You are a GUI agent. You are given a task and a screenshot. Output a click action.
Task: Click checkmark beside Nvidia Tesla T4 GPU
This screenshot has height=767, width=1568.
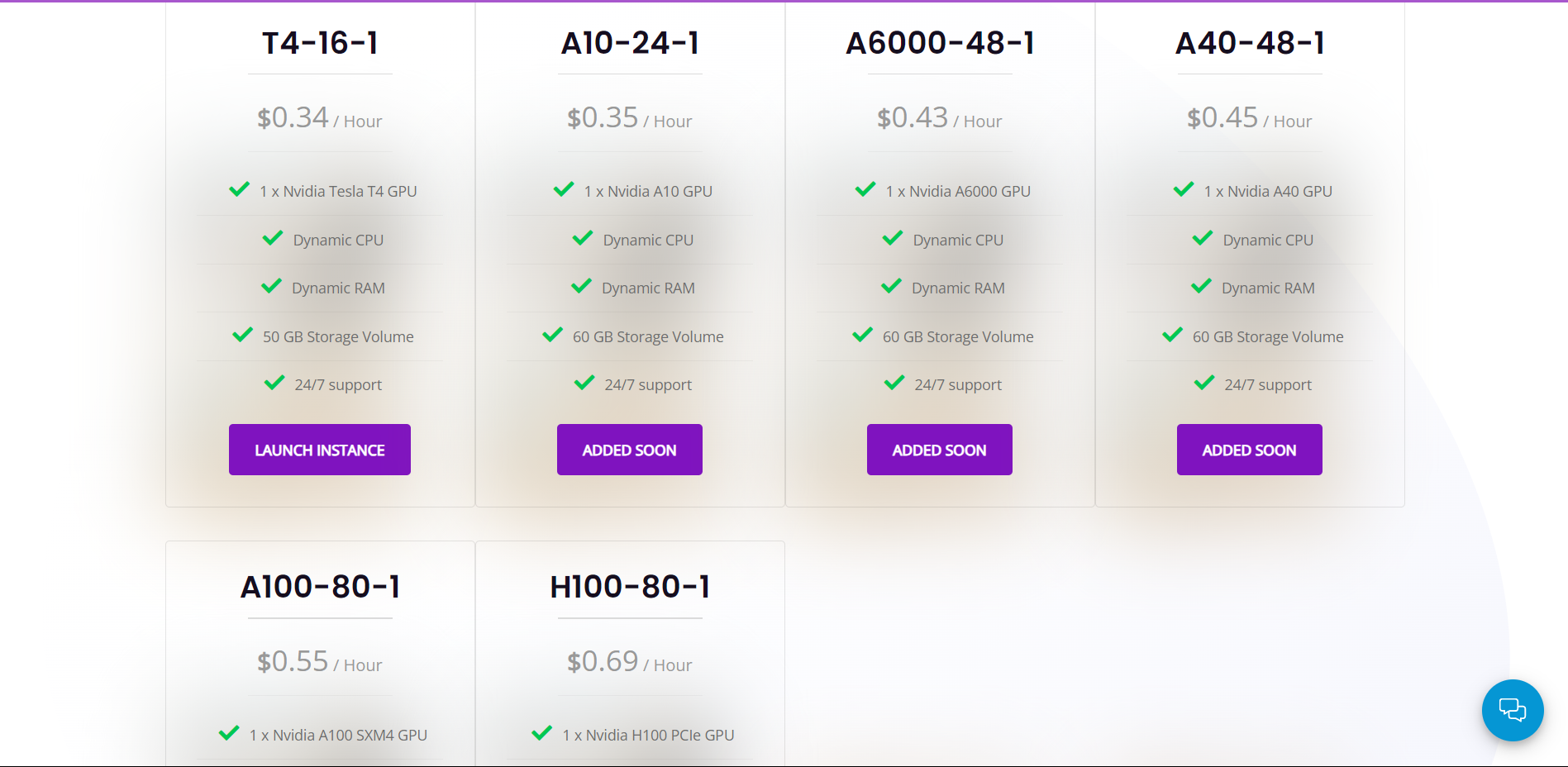point(239,190)
